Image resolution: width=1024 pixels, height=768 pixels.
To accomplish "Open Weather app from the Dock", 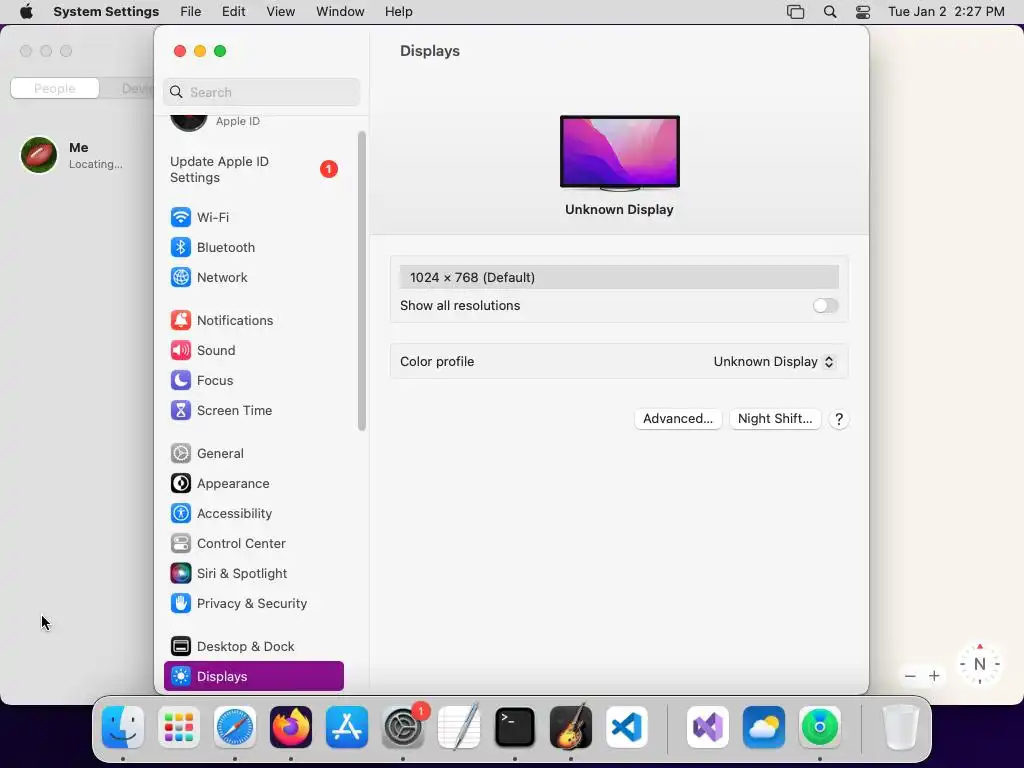I will coord(764,727).
